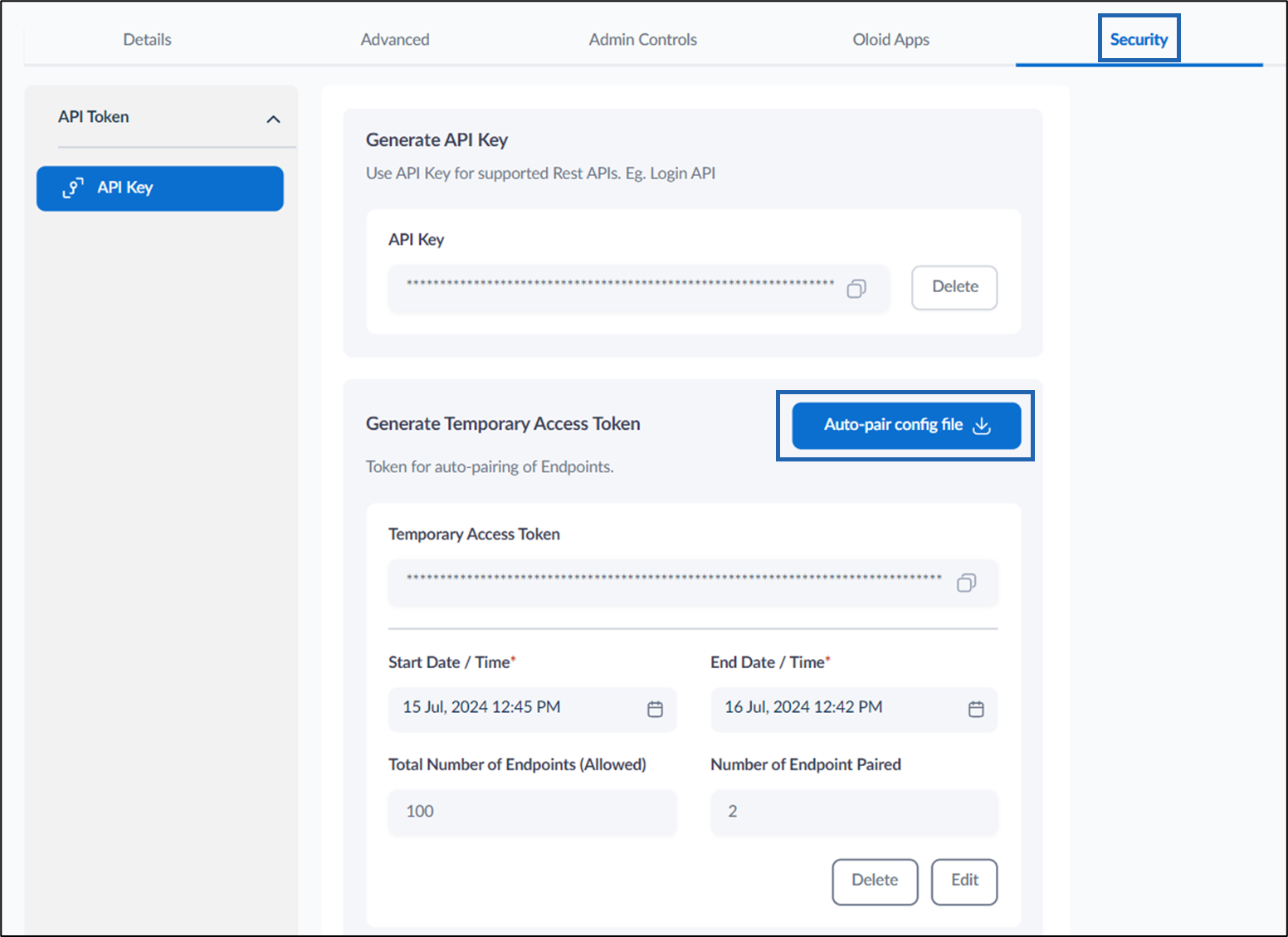The height and width of the screenshot is (937, 1288).
Task: Click the Start Date / Time field
Action: coord(532,709)
